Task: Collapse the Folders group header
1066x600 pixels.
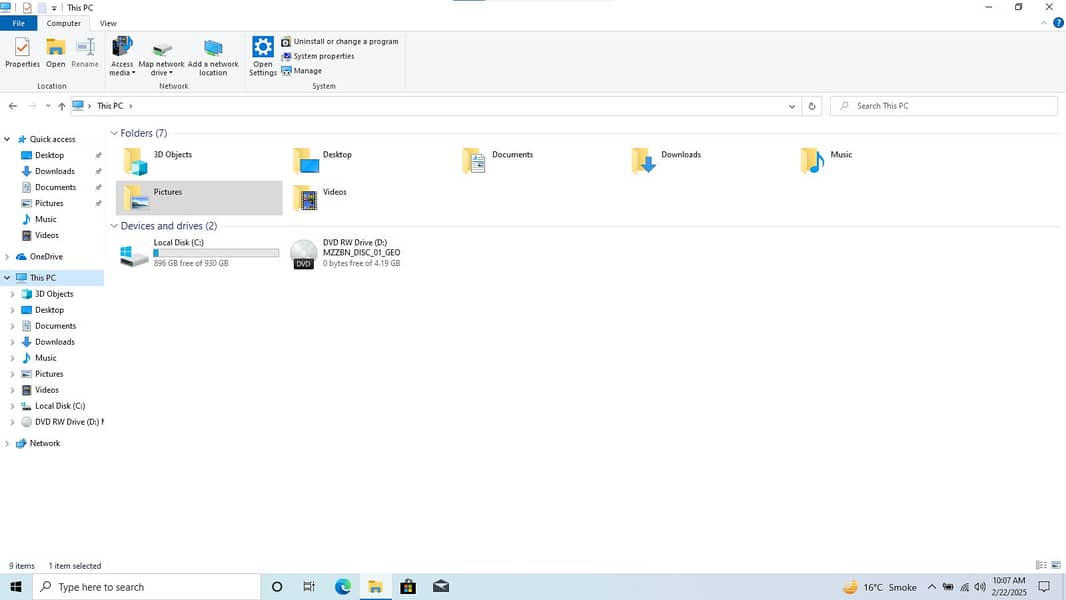Action: coord(114,133)
